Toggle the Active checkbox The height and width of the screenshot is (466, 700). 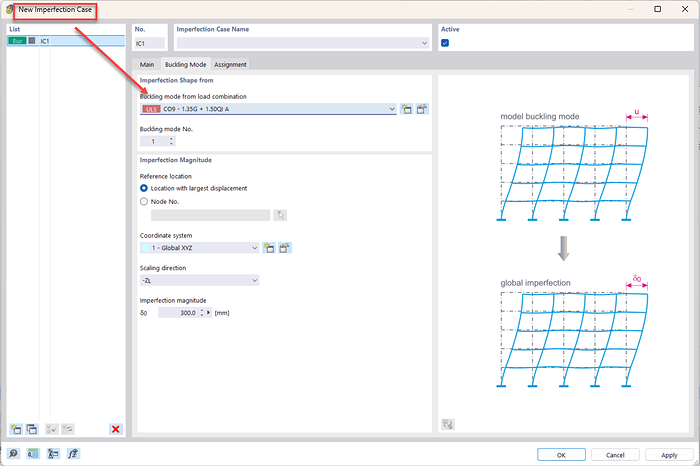[445, 43]
